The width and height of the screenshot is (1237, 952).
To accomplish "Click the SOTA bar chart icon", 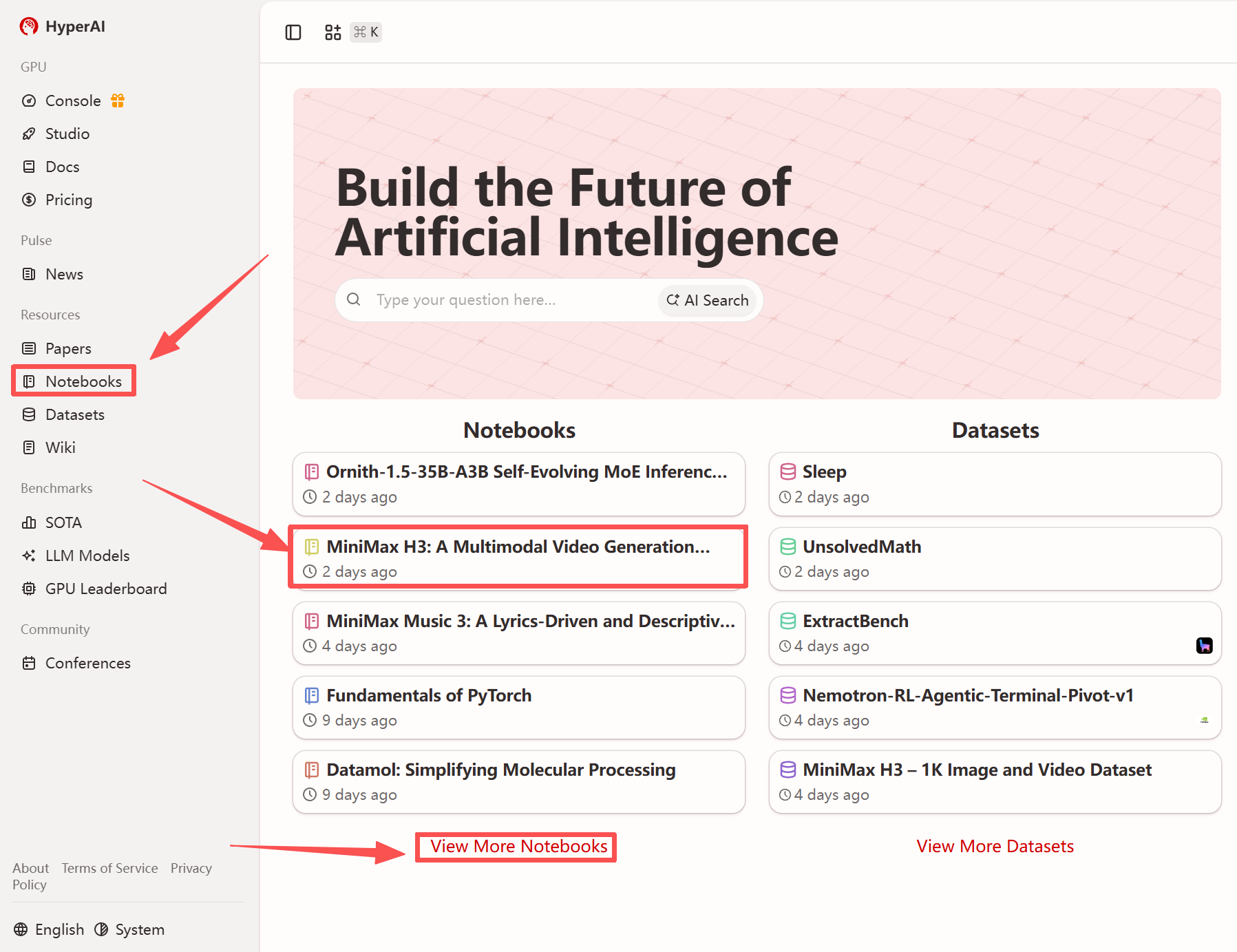I will [x=29, y=523].
